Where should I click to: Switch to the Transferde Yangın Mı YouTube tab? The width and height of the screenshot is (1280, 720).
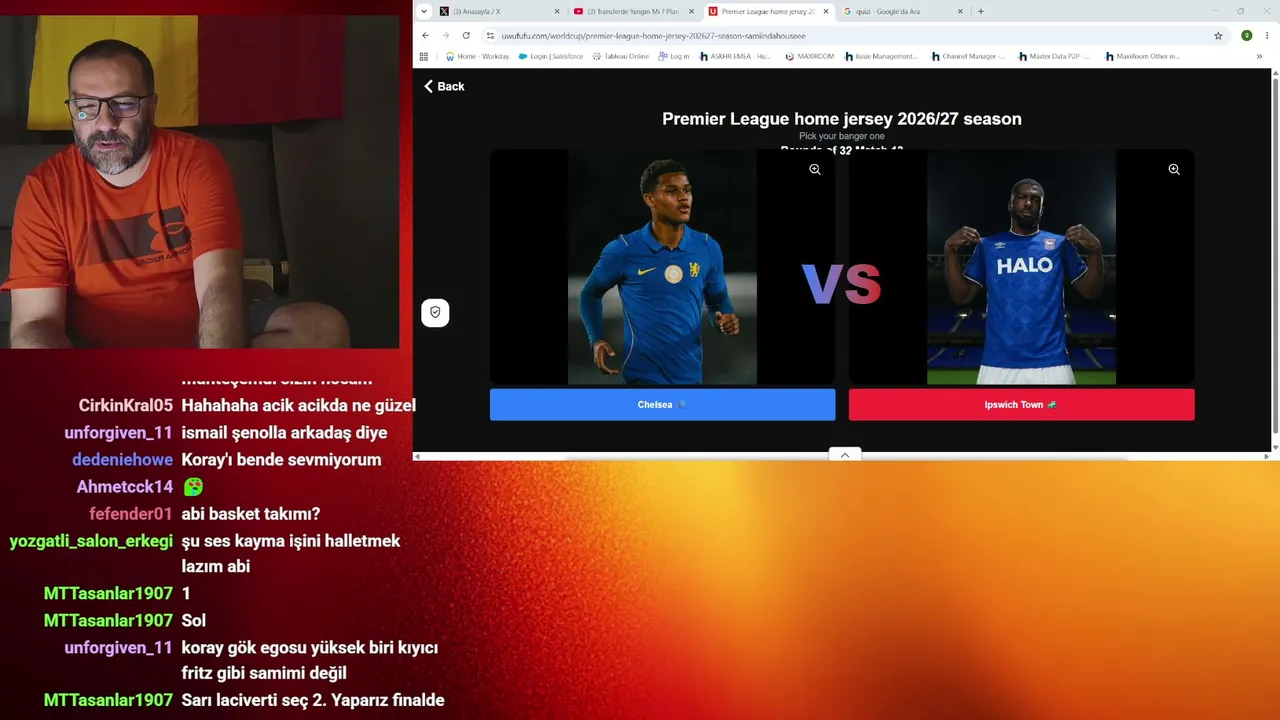tap(634, 11)
